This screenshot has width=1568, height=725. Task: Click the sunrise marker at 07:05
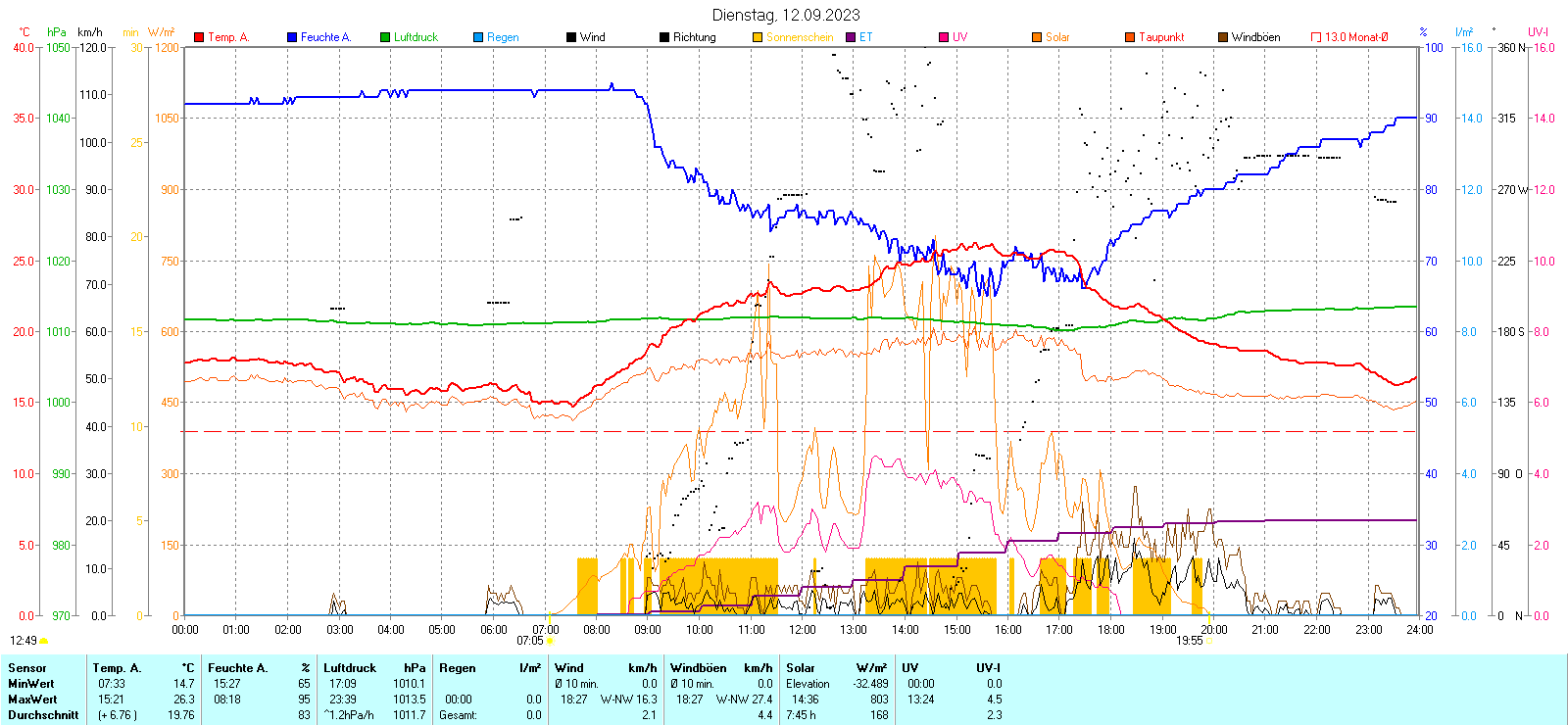pos(549,641)
